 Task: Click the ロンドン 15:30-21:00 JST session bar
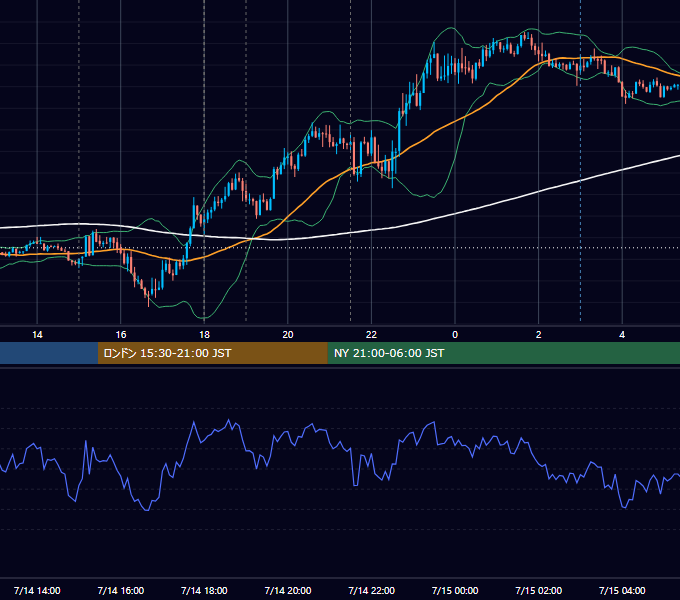212,353
